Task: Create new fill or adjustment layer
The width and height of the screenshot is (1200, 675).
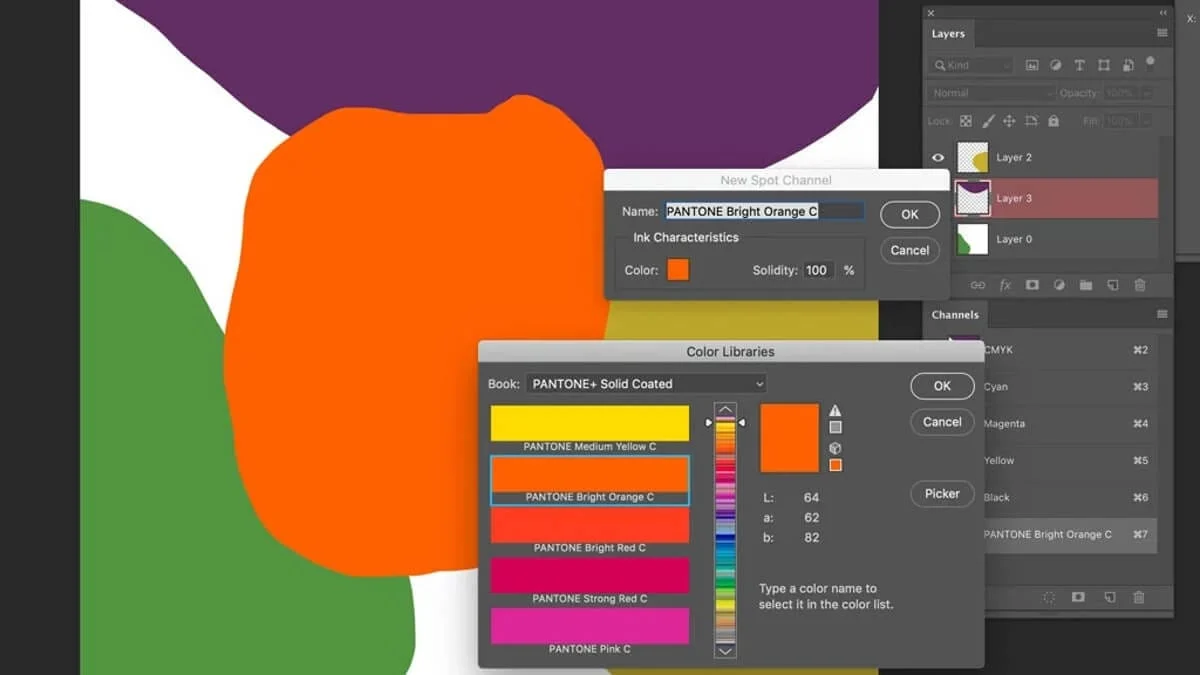Action: point(1059,285)
